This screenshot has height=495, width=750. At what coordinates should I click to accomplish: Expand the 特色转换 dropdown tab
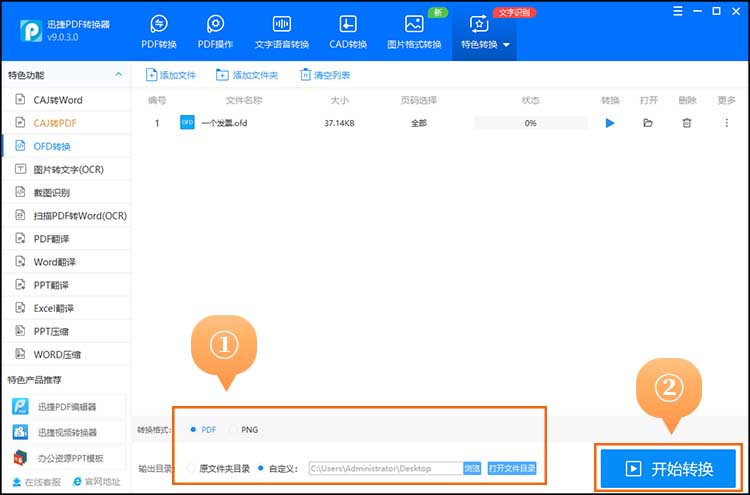tap(485, 32)
